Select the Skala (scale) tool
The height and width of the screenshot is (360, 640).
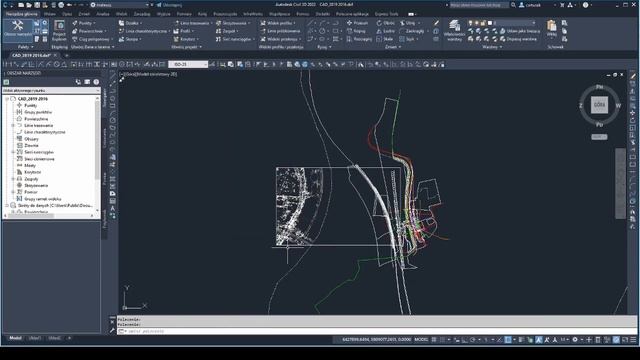point(384,39)
